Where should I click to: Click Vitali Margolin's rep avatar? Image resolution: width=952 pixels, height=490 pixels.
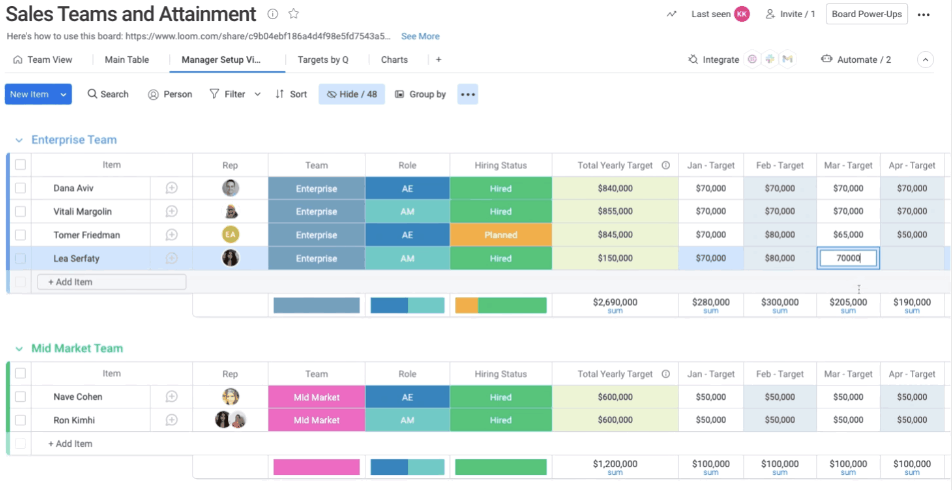tap(230, 211)
